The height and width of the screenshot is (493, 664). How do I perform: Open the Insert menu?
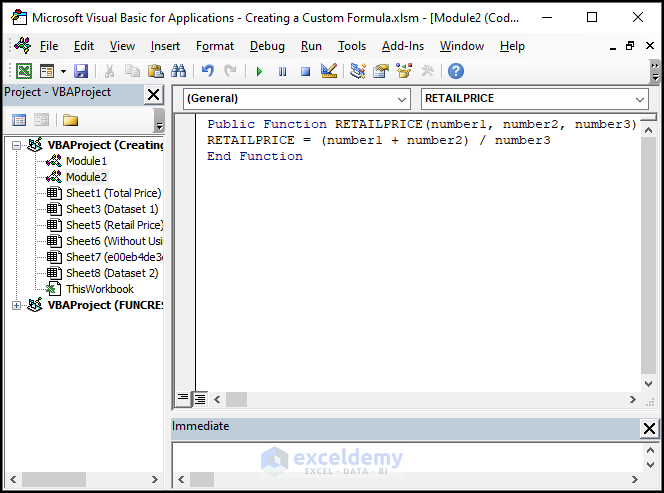(165, 46)
